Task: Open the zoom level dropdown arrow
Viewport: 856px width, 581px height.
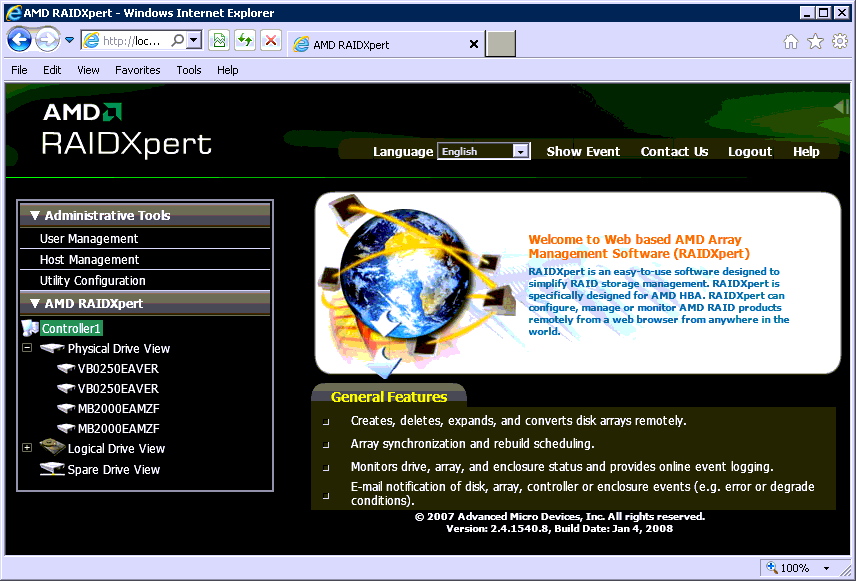Action: coord(827,568)
